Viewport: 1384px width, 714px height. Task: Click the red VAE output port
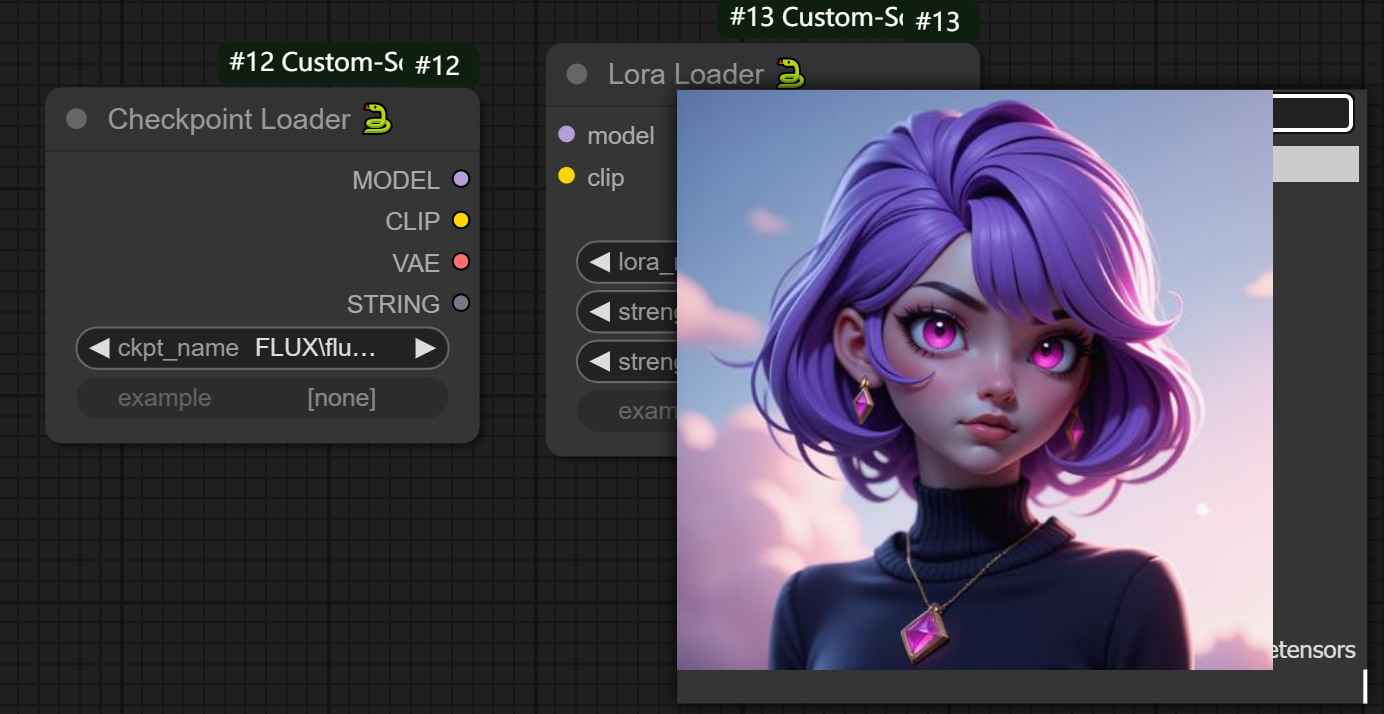click(460, 262)
